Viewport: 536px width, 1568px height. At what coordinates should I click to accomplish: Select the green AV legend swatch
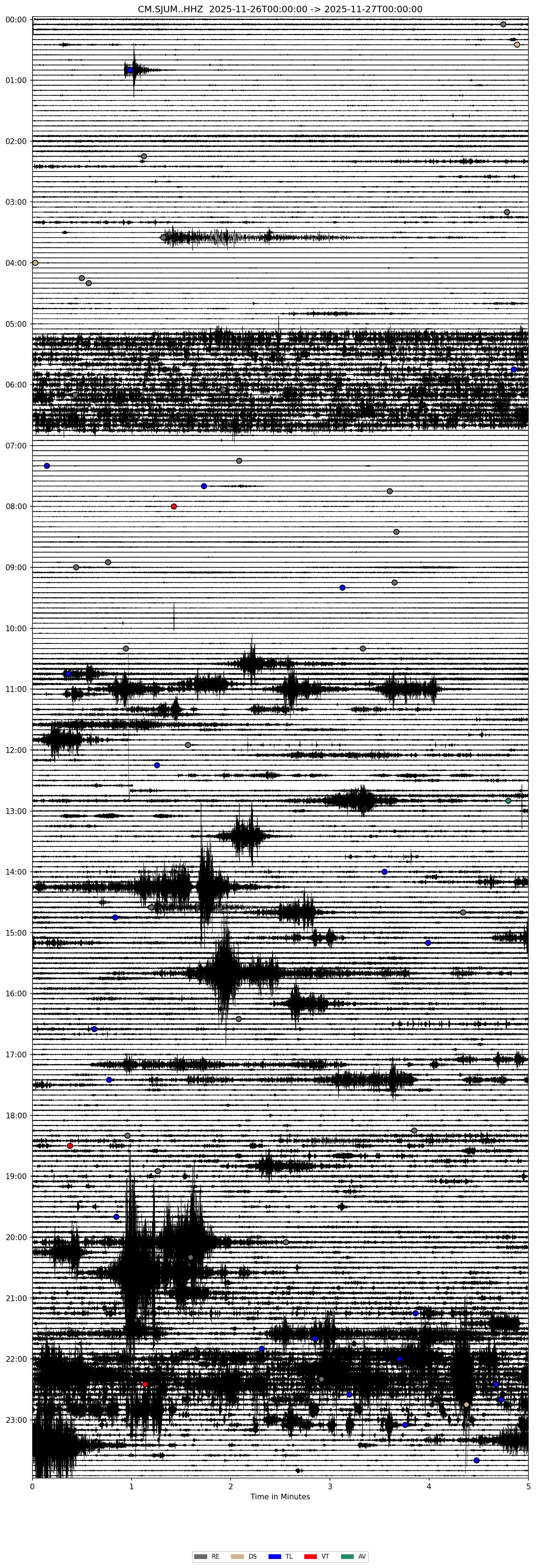pos(347,1556)
